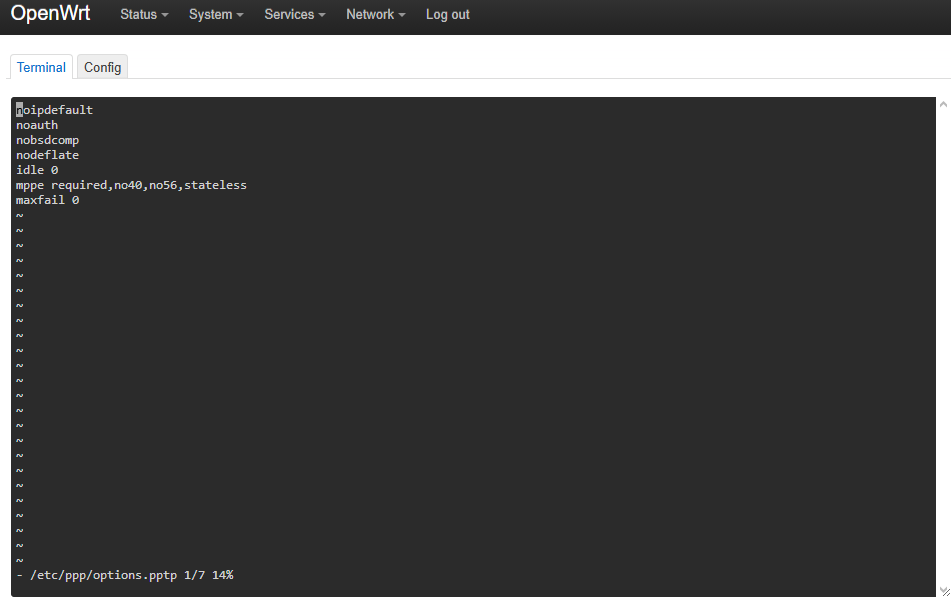Click the caret arrow next to Status
The width and height of the screenshot is (951, 613).
coord(165,15)
